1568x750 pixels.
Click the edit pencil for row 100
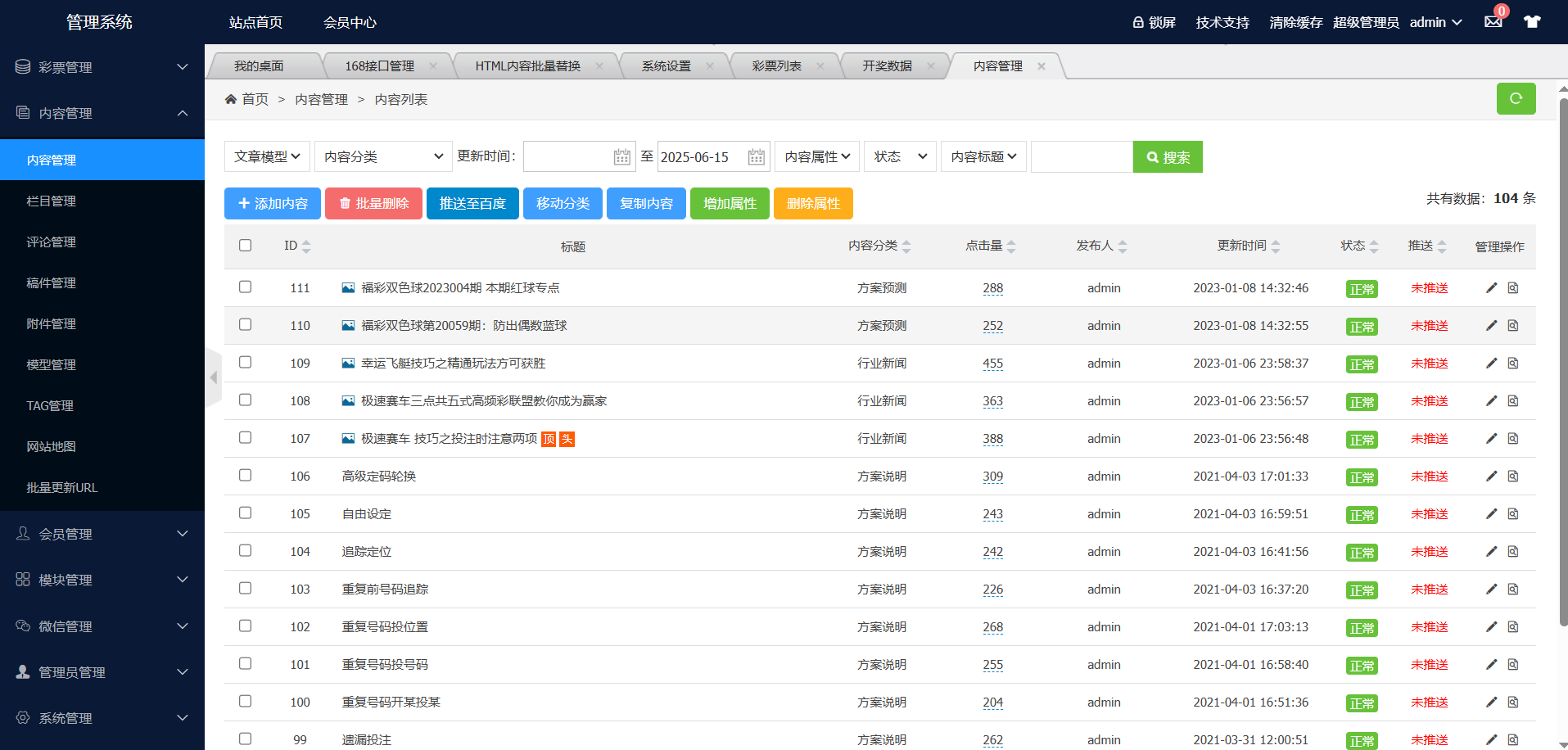pyautogui.click(x=1491, y=702)
